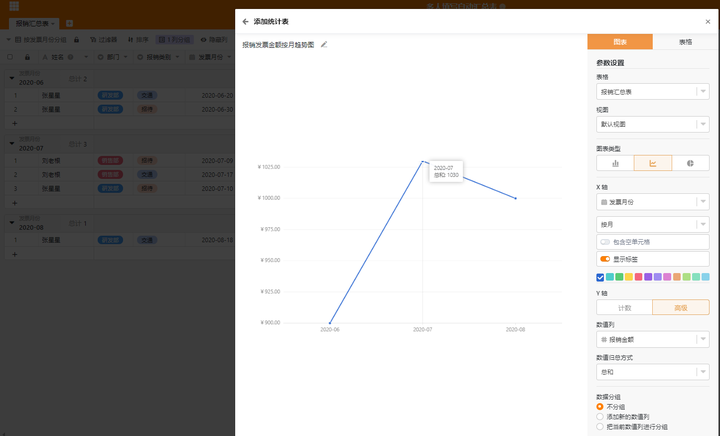This screenshot has height=436, width=720.
Task: Edit chart title with the pencil icon
Action: tap(324, 45)
